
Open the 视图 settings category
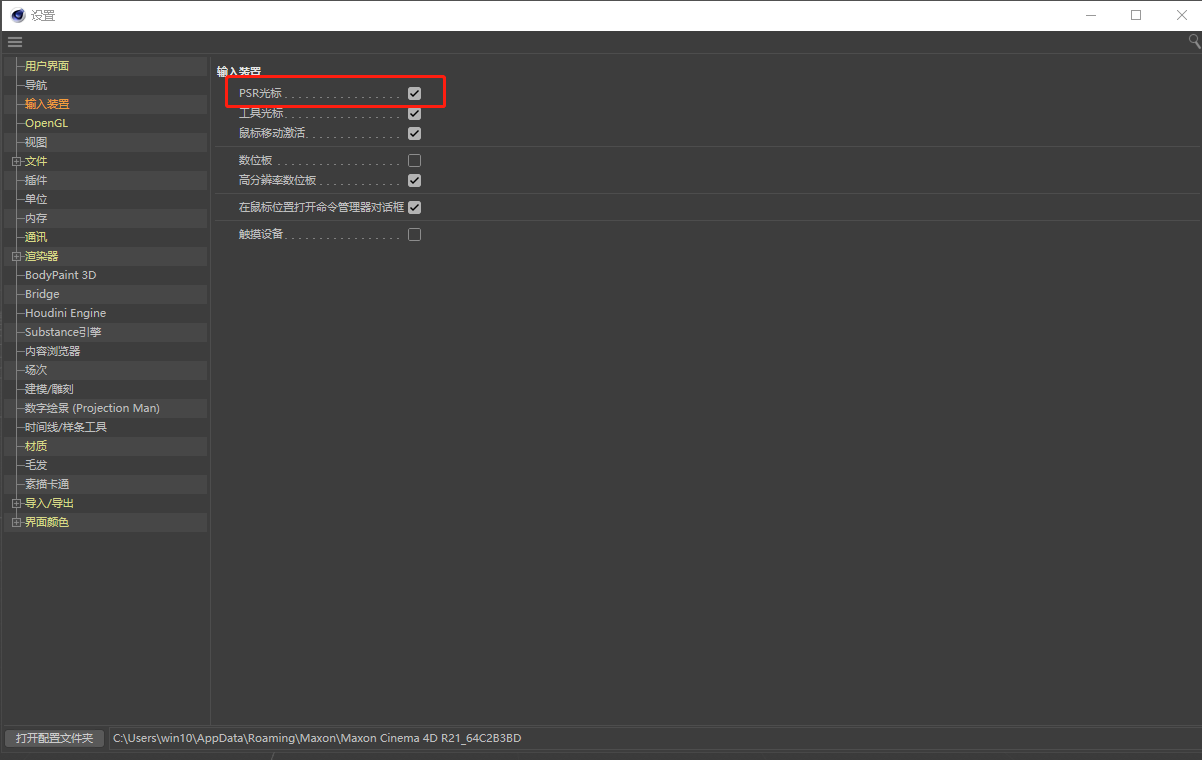36,142
